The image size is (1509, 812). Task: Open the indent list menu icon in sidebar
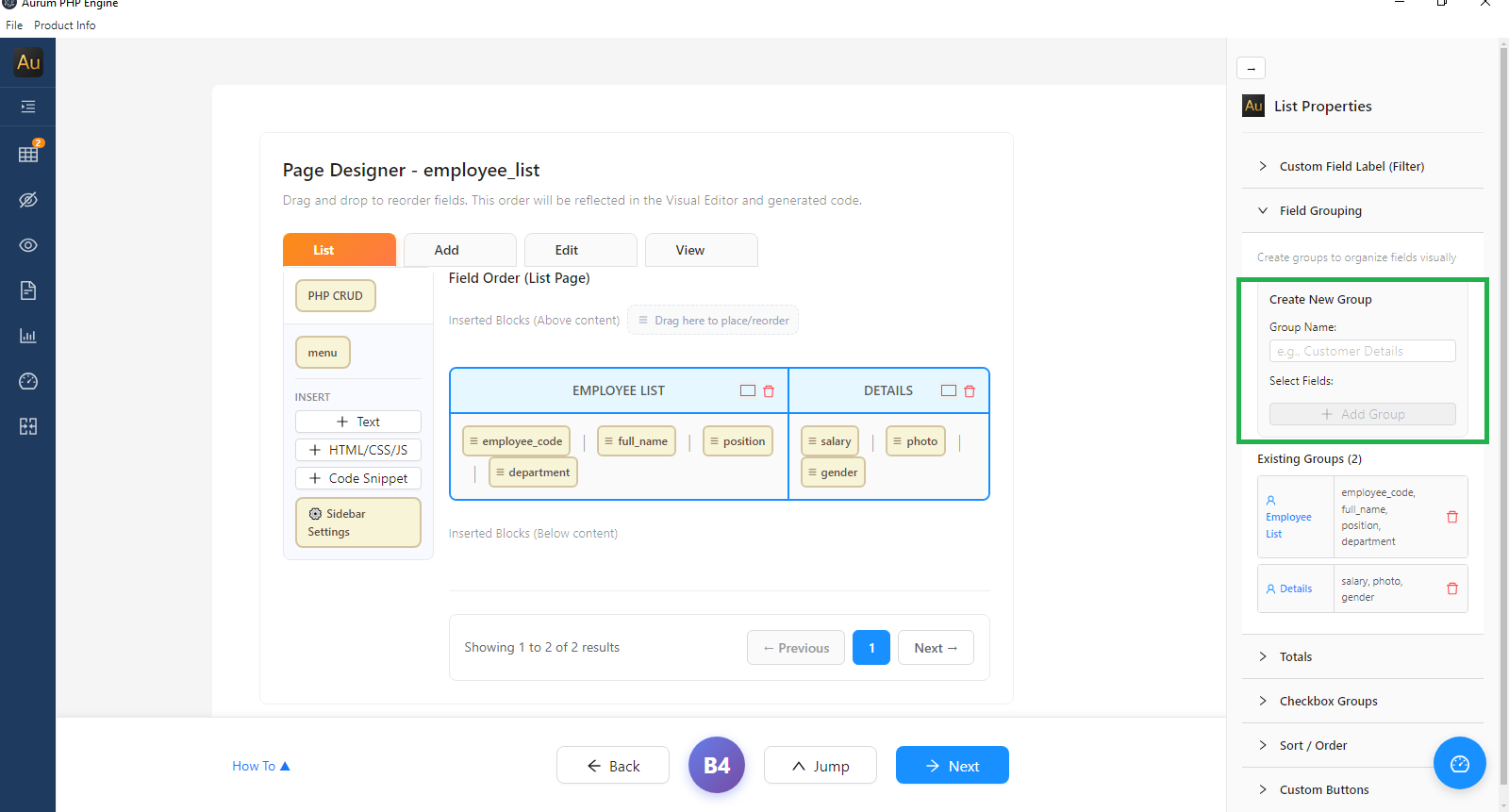click(x=28, y=107)
